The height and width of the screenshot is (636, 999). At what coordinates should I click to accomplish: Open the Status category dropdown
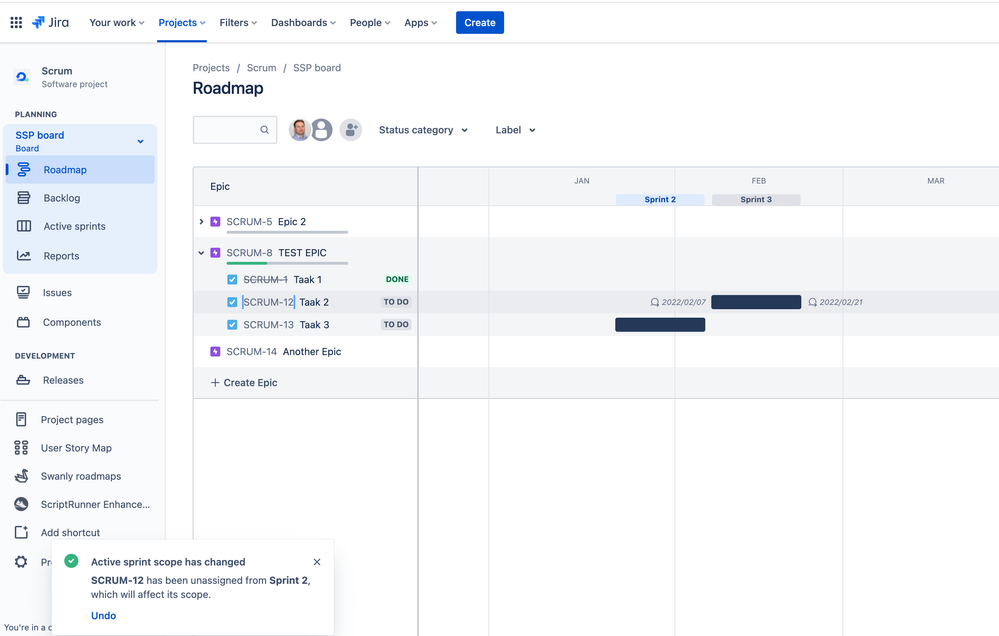pyautogui.click(x=423, y=130)
